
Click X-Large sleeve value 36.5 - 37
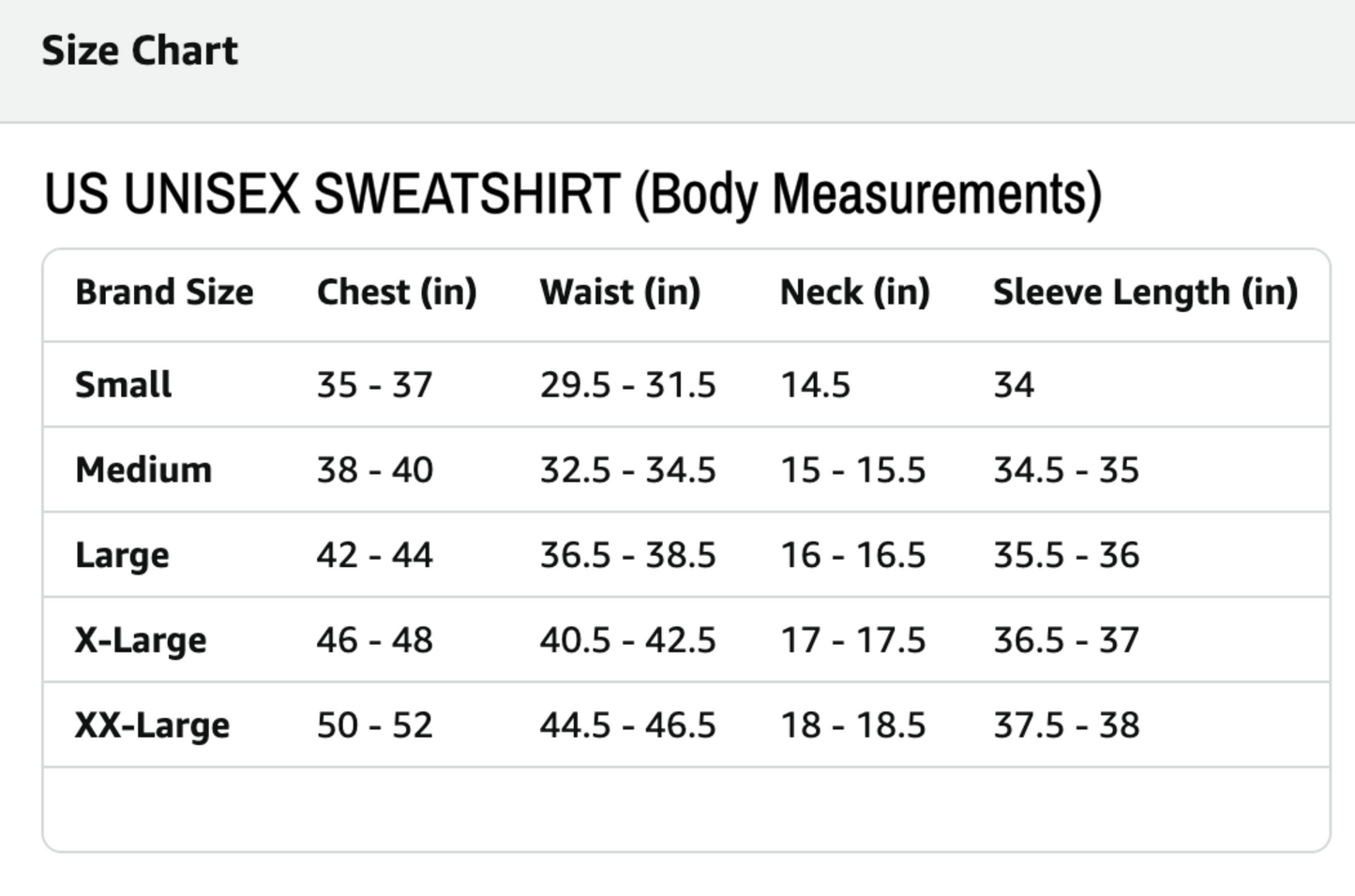1066,640
